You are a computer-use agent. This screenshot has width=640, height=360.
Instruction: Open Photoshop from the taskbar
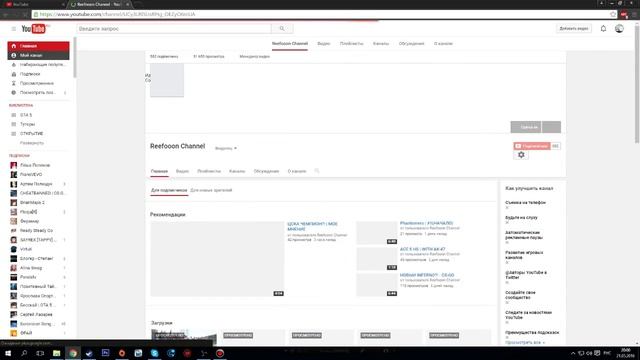click(105, 353)
